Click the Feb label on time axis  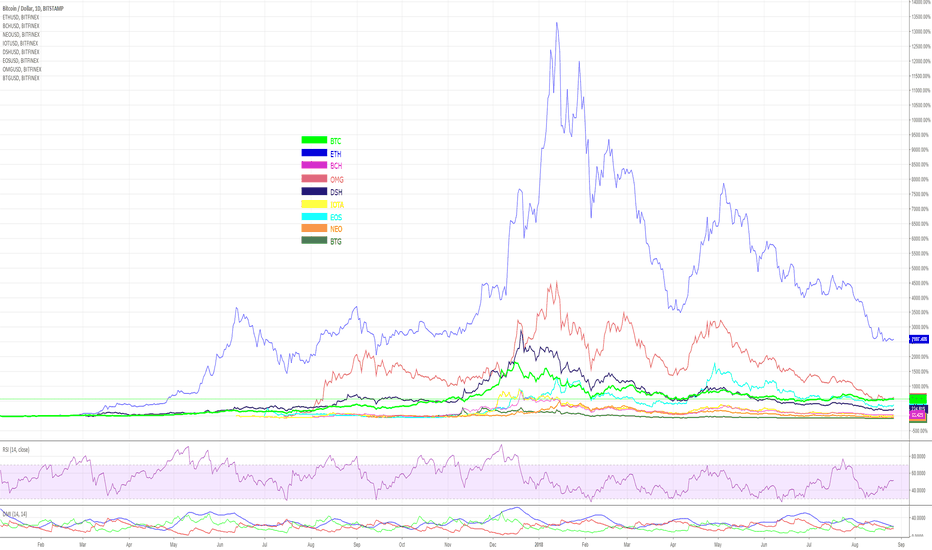pyautogui.click(x=41, y=545)
